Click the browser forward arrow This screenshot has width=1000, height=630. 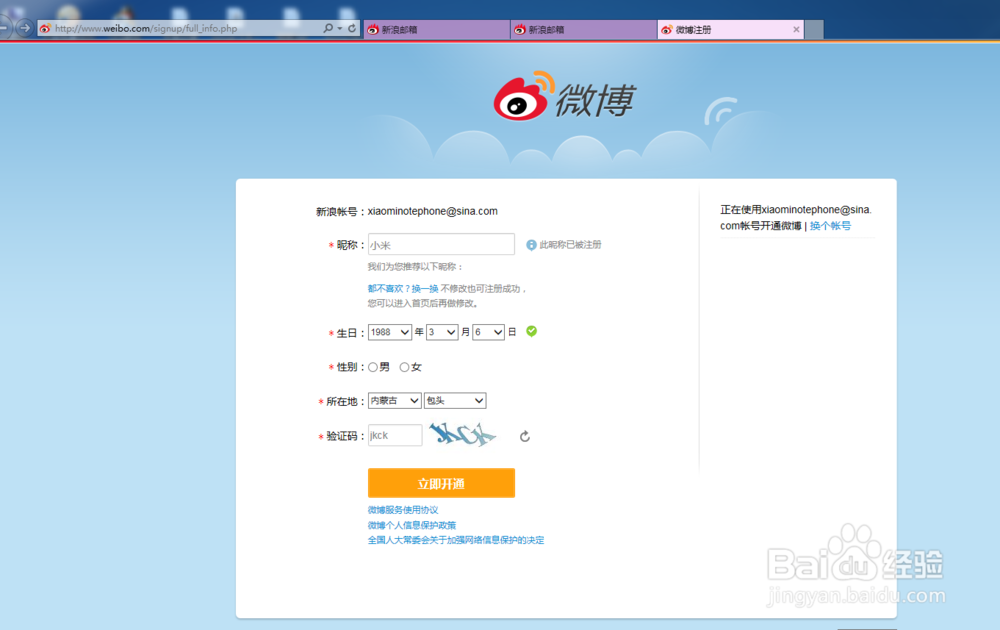24,28
